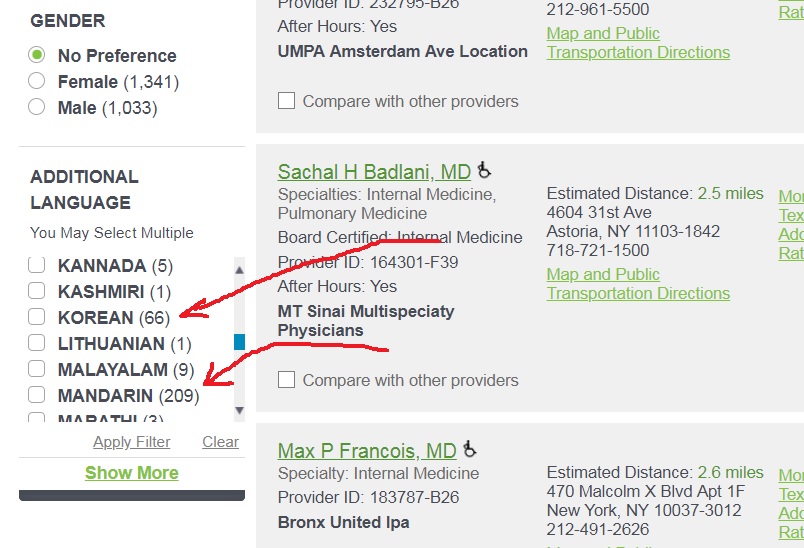Tick the KANNADA language checkbox
Viewport: 804px width, 548px height.
point(36,265)
